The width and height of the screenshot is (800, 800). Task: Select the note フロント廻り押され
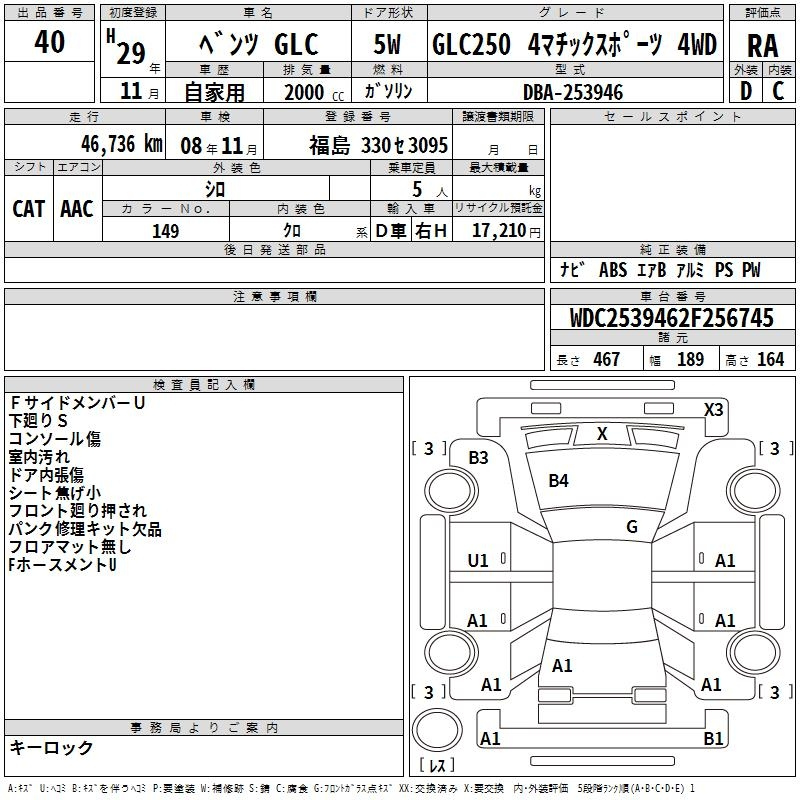tap(78, 511)
